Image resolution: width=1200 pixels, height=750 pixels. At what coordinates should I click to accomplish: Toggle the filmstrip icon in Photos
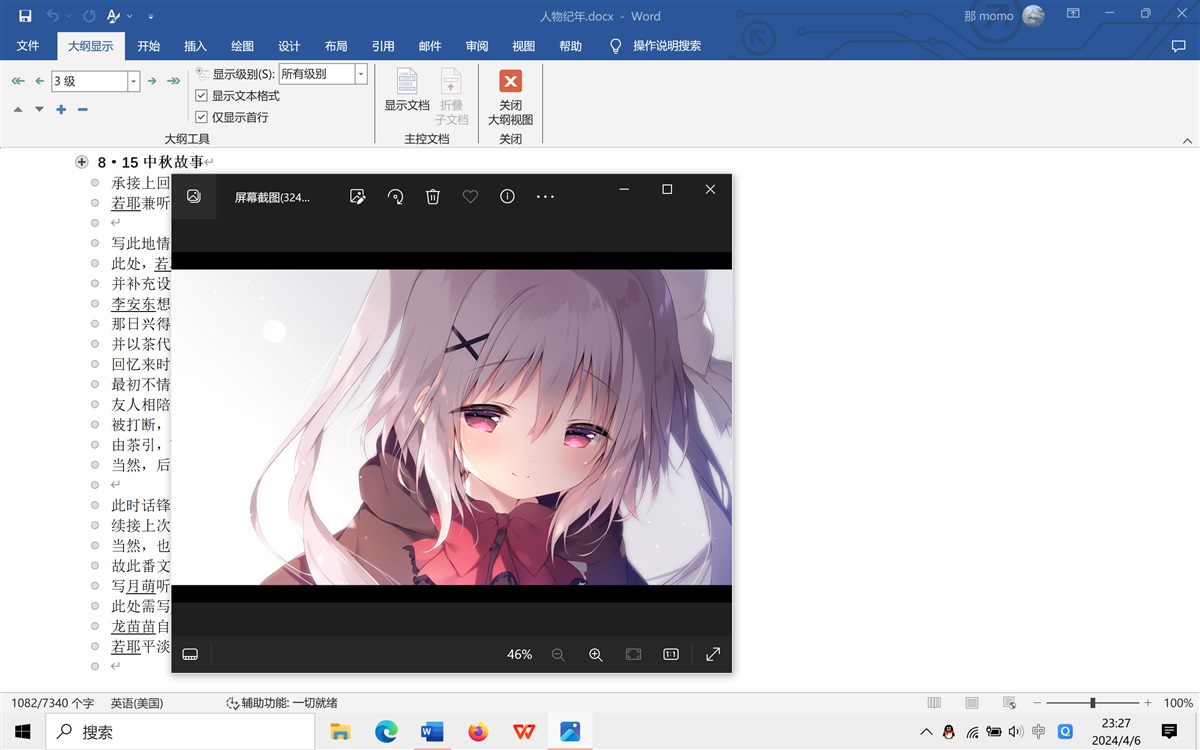[x=191, y=654]
